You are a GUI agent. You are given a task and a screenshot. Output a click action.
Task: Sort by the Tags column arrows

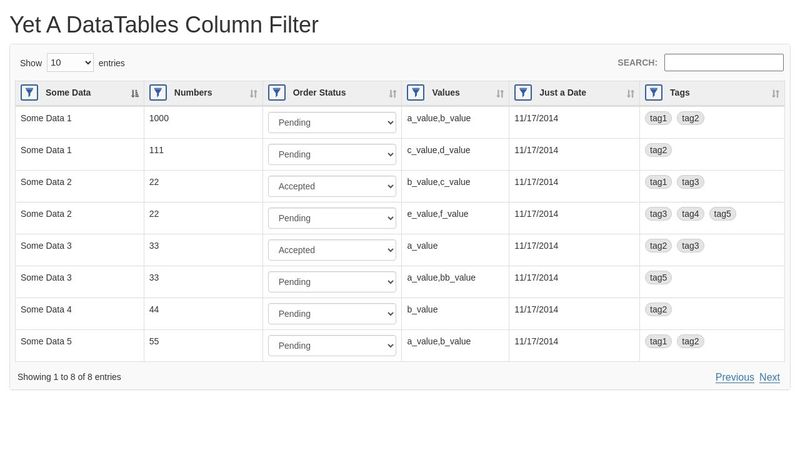click(x=776, y=93)
